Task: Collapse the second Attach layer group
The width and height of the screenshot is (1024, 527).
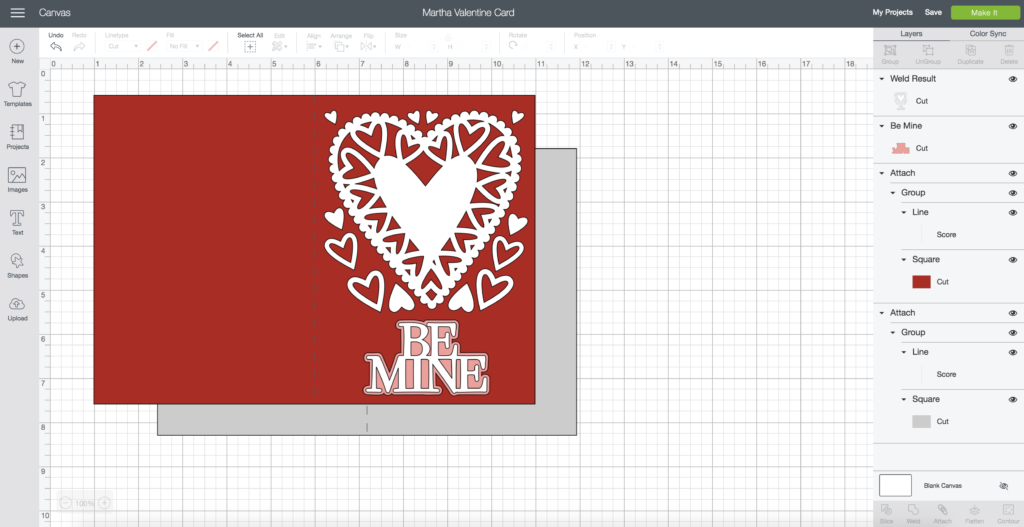Action: point(882,313)
